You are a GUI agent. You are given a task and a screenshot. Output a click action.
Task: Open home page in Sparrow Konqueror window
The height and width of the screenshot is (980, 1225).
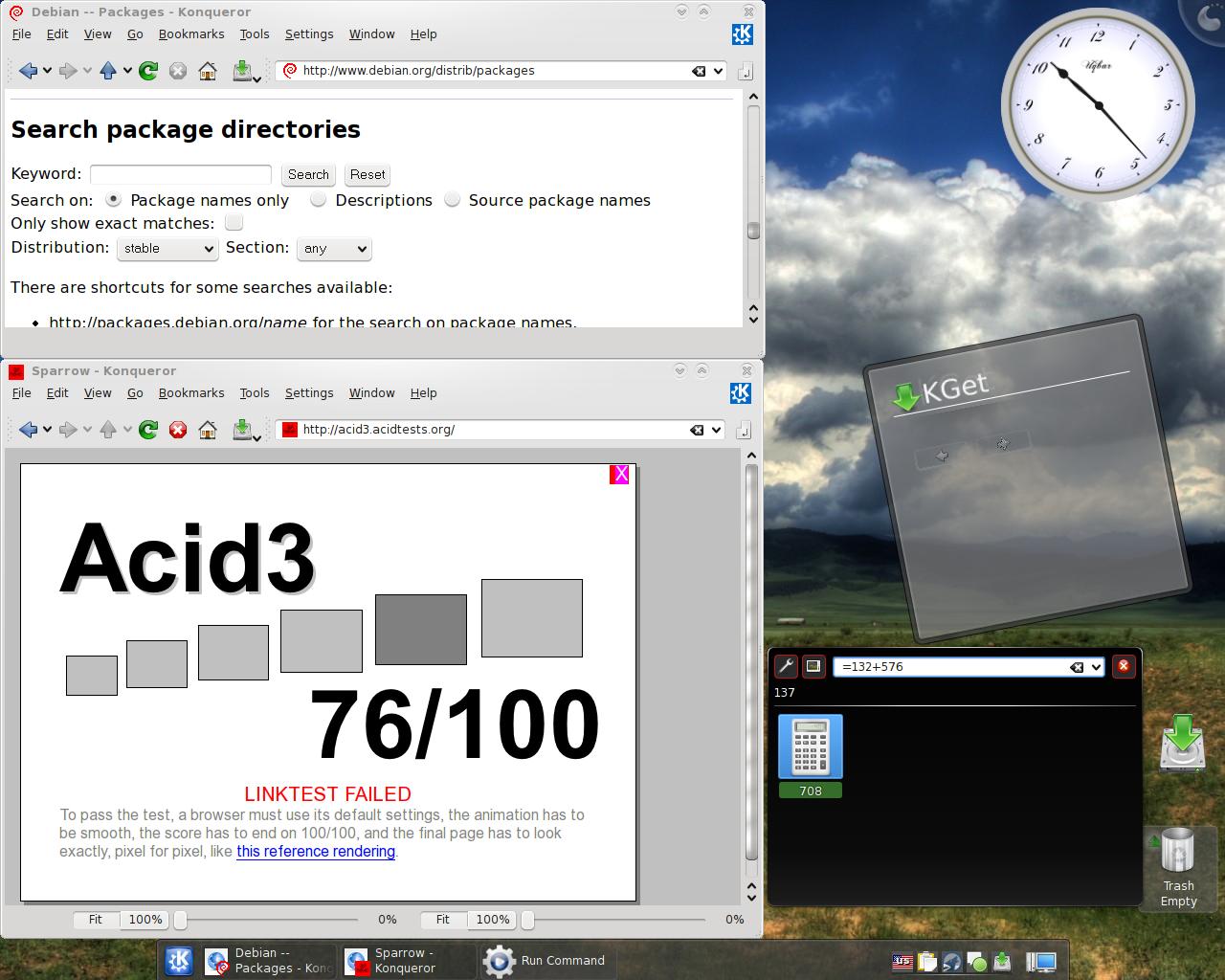pos(208,430)
